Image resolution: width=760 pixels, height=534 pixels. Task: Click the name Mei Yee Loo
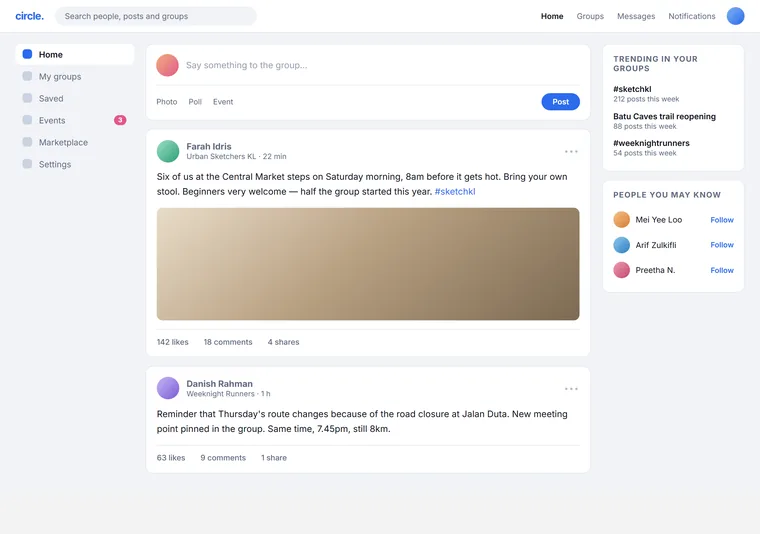(x=659, y=220)
